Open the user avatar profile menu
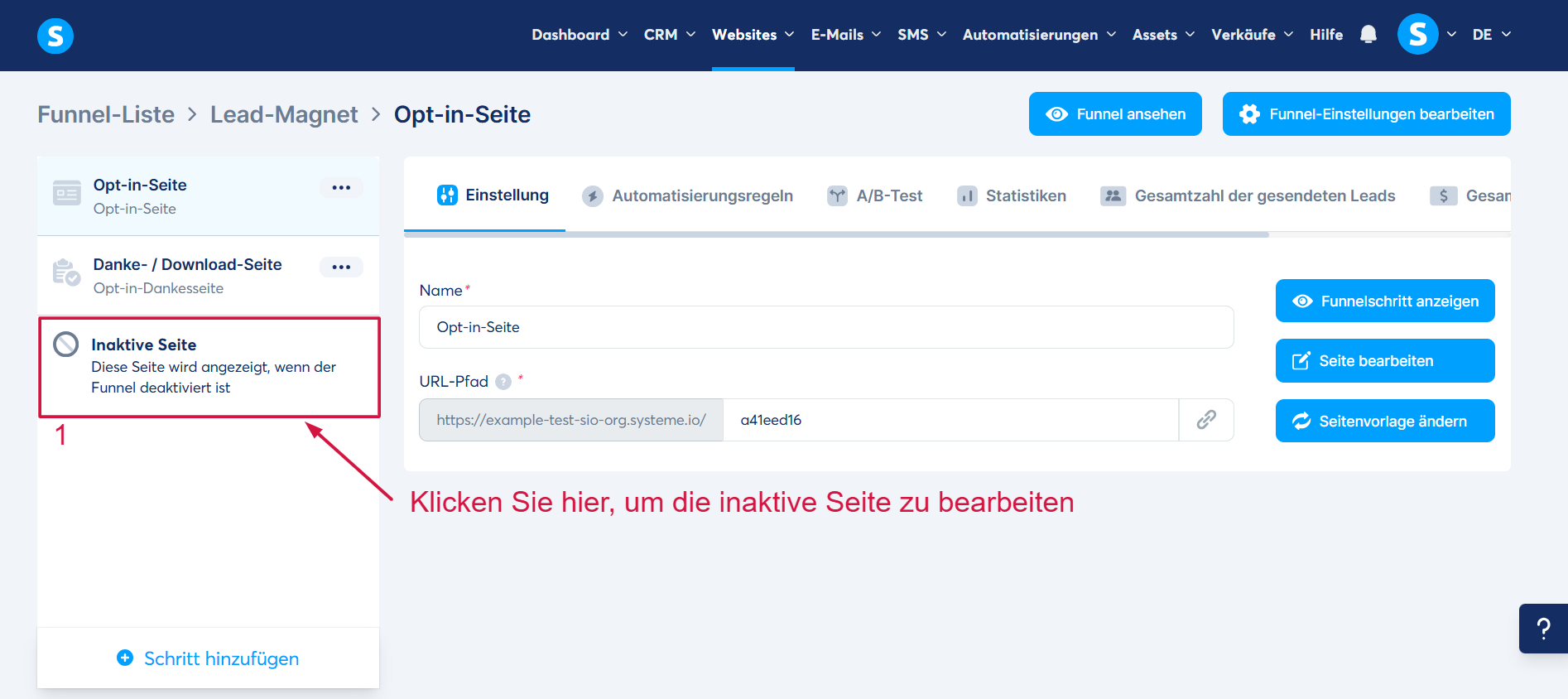This screenshot has height=699, width=1568. (1417, 34)
